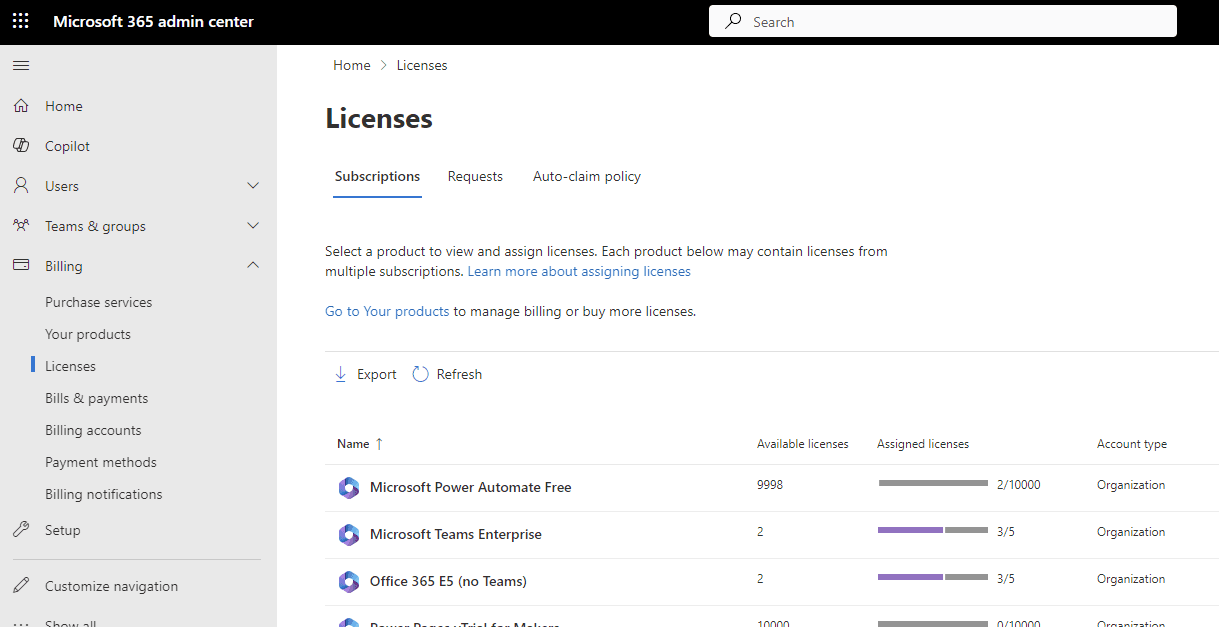The width and height of the screenshot is (1219, 627).
Task: Click the Setup wrench icon
Action: tap(21, 530)
